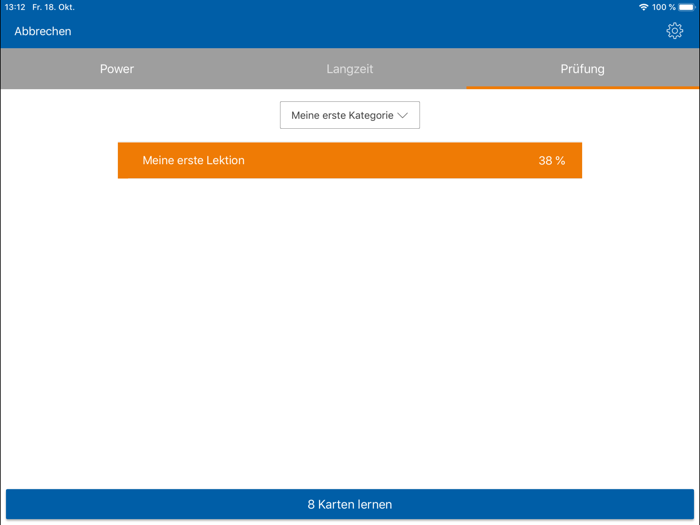The height and width of the screenshot is (525, 700).
Task: Open the Meine erste Kategorie dropdown
Action: 350,115
